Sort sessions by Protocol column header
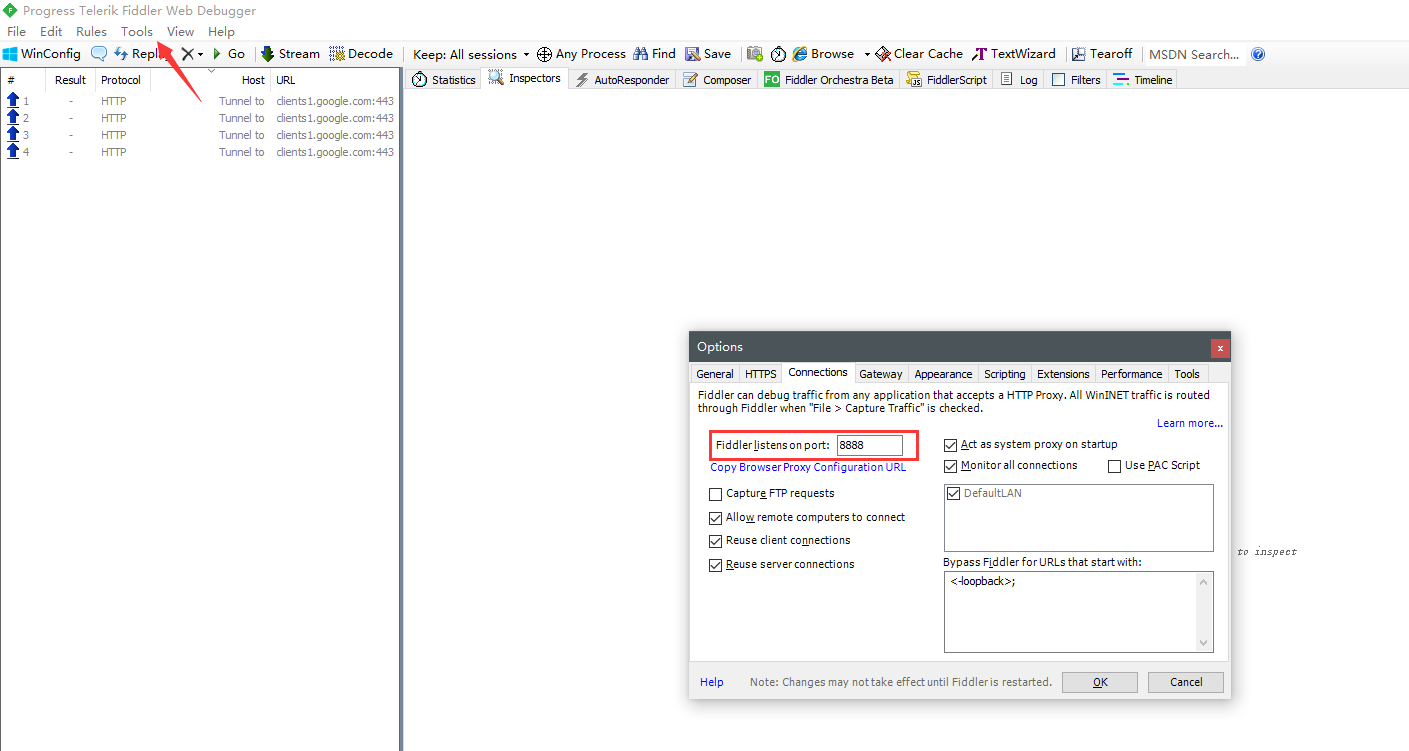Screen dimensions: 1409x751 point(121,80)
